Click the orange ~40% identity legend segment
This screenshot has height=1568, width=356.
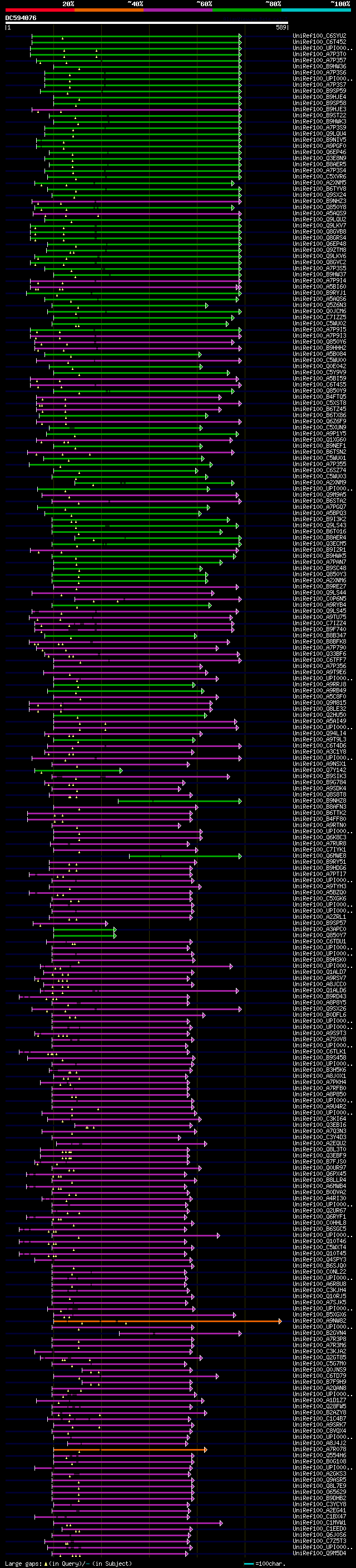(109, 10)
